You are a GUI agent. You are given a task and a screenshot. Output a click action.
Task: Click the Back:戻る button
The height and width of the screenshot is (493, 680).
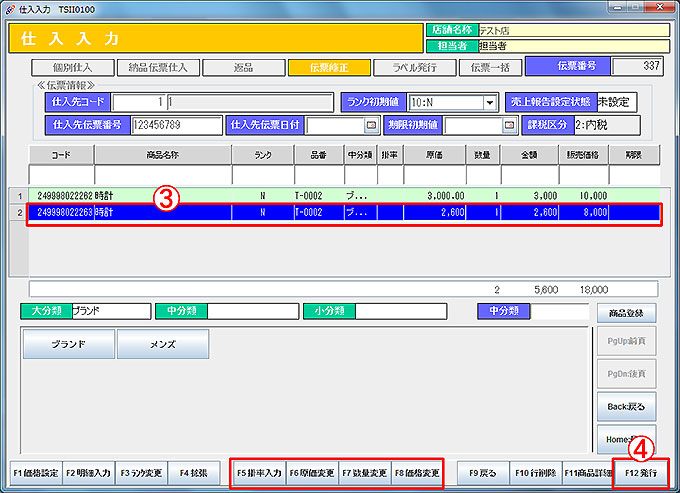(x=618, y=407)
